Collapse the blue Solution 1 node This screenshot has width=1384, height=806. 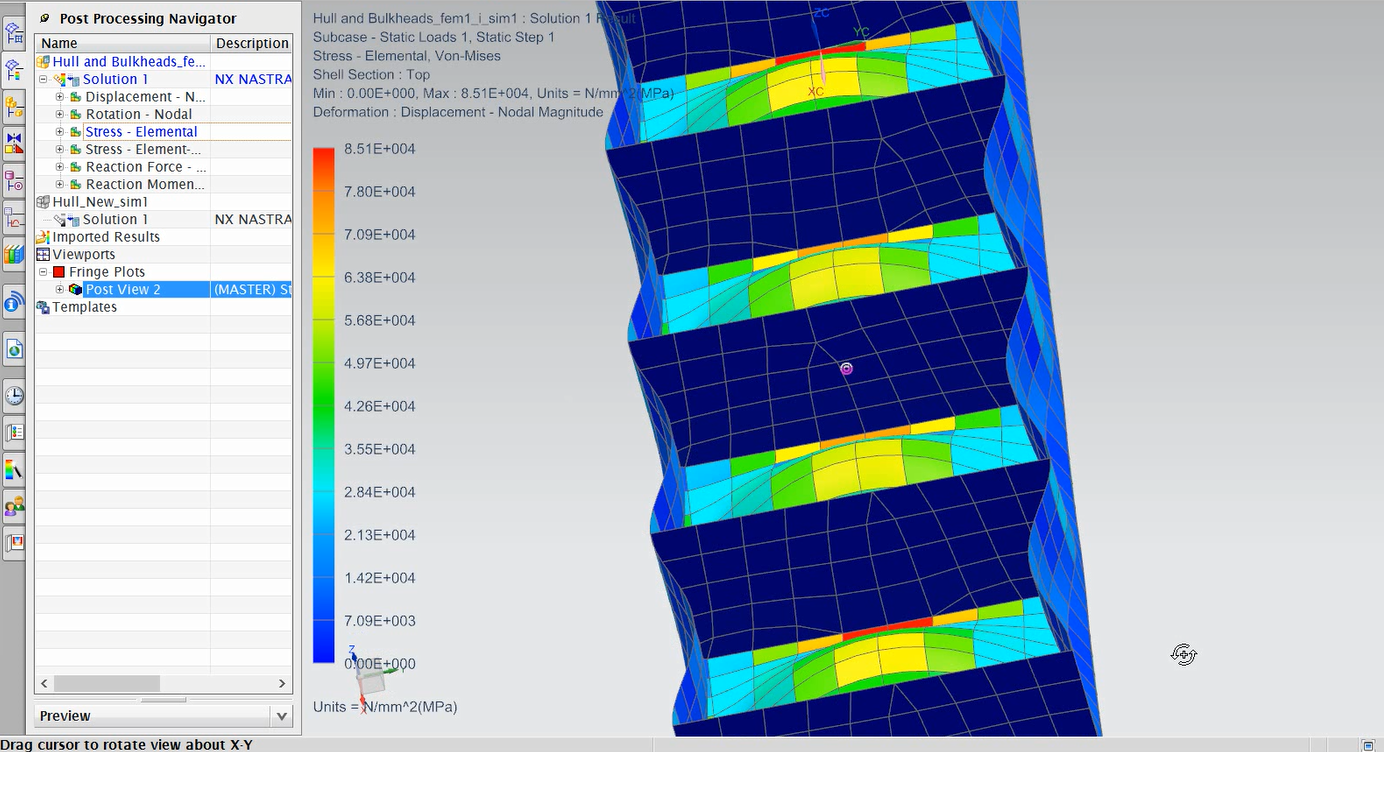43,79
